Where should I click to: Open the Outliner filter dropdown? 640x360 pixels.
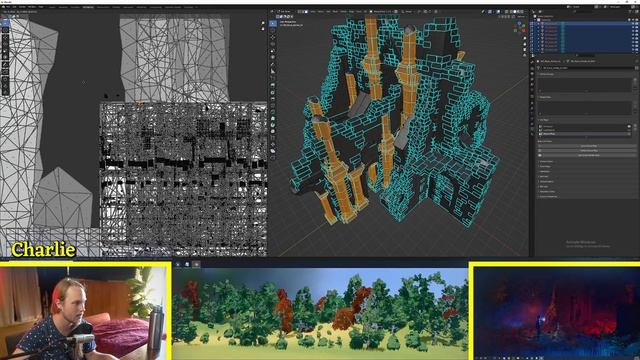630,11
